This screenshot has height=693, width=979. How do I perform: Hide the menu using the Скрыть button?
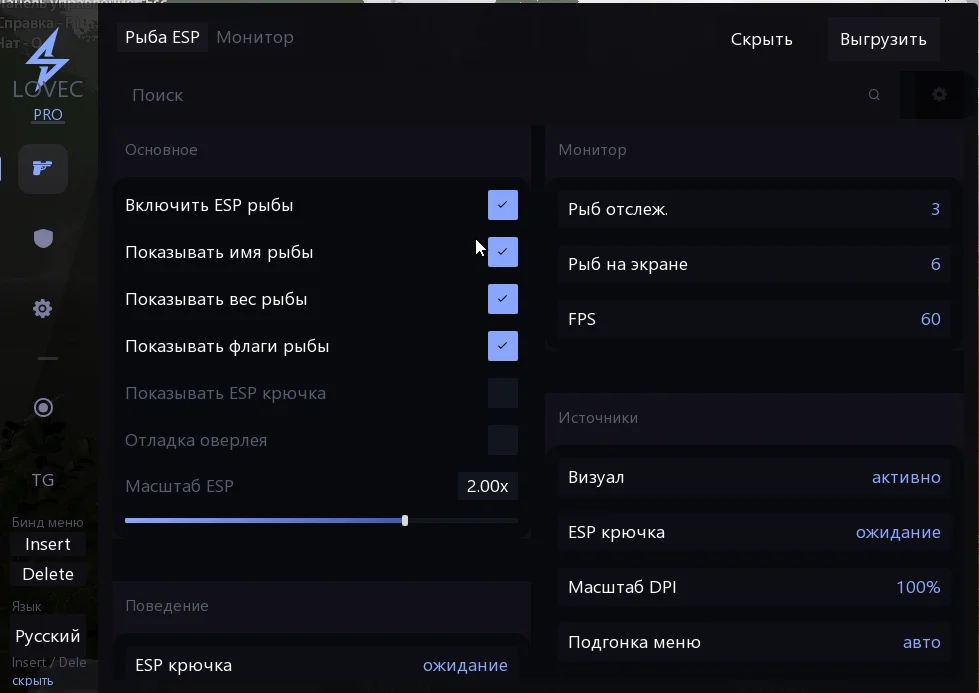point(761,38)
